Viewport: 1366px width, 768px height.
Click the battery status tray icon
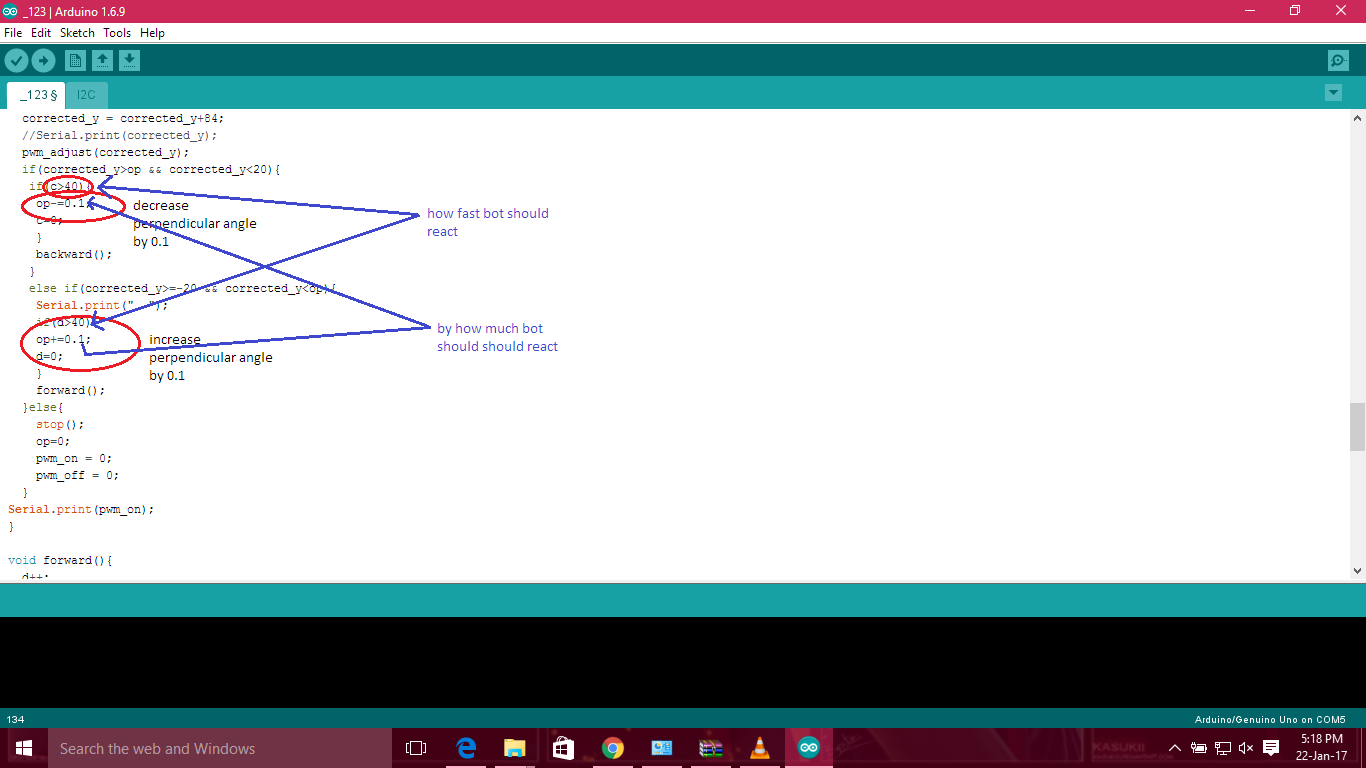pyautogui.click(x=1198, y=748)
